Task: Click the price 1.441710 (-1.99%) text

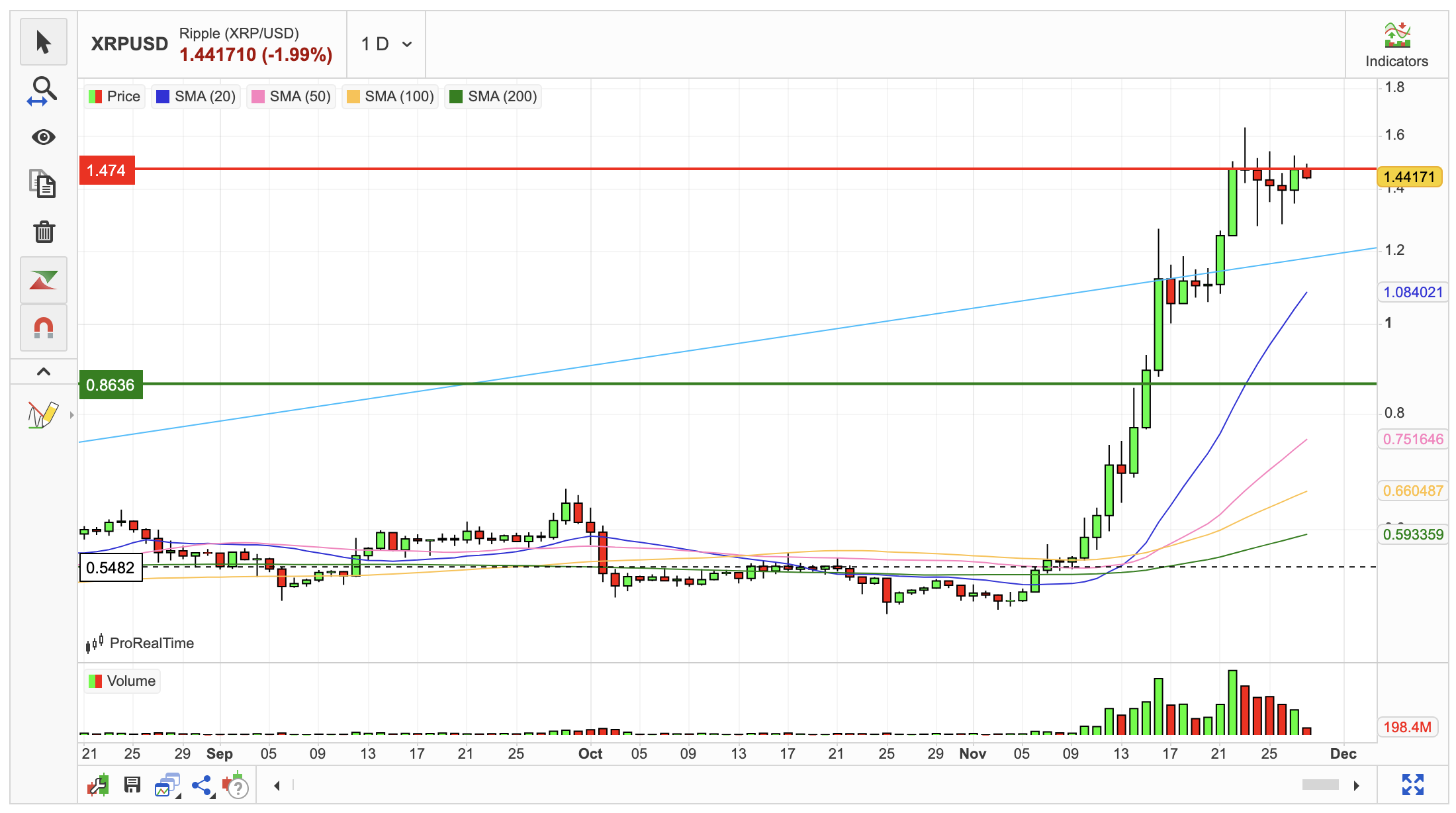Action: (255, 54)
